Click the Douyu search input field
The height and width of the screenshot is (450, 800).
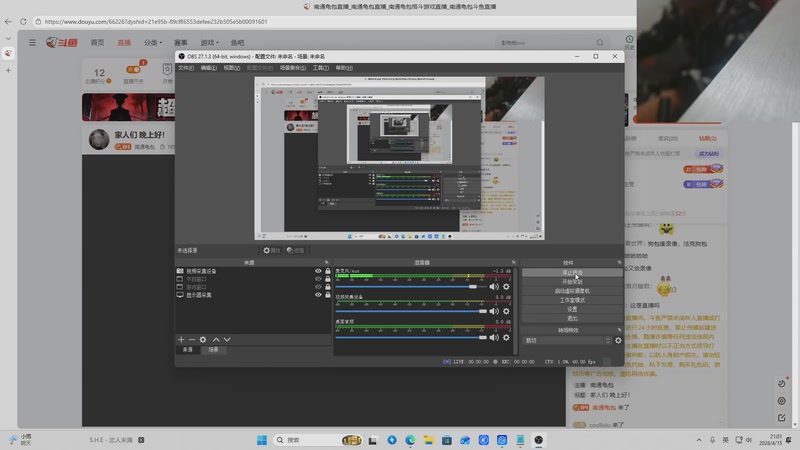pyautogui.click(x=546, y=43)
